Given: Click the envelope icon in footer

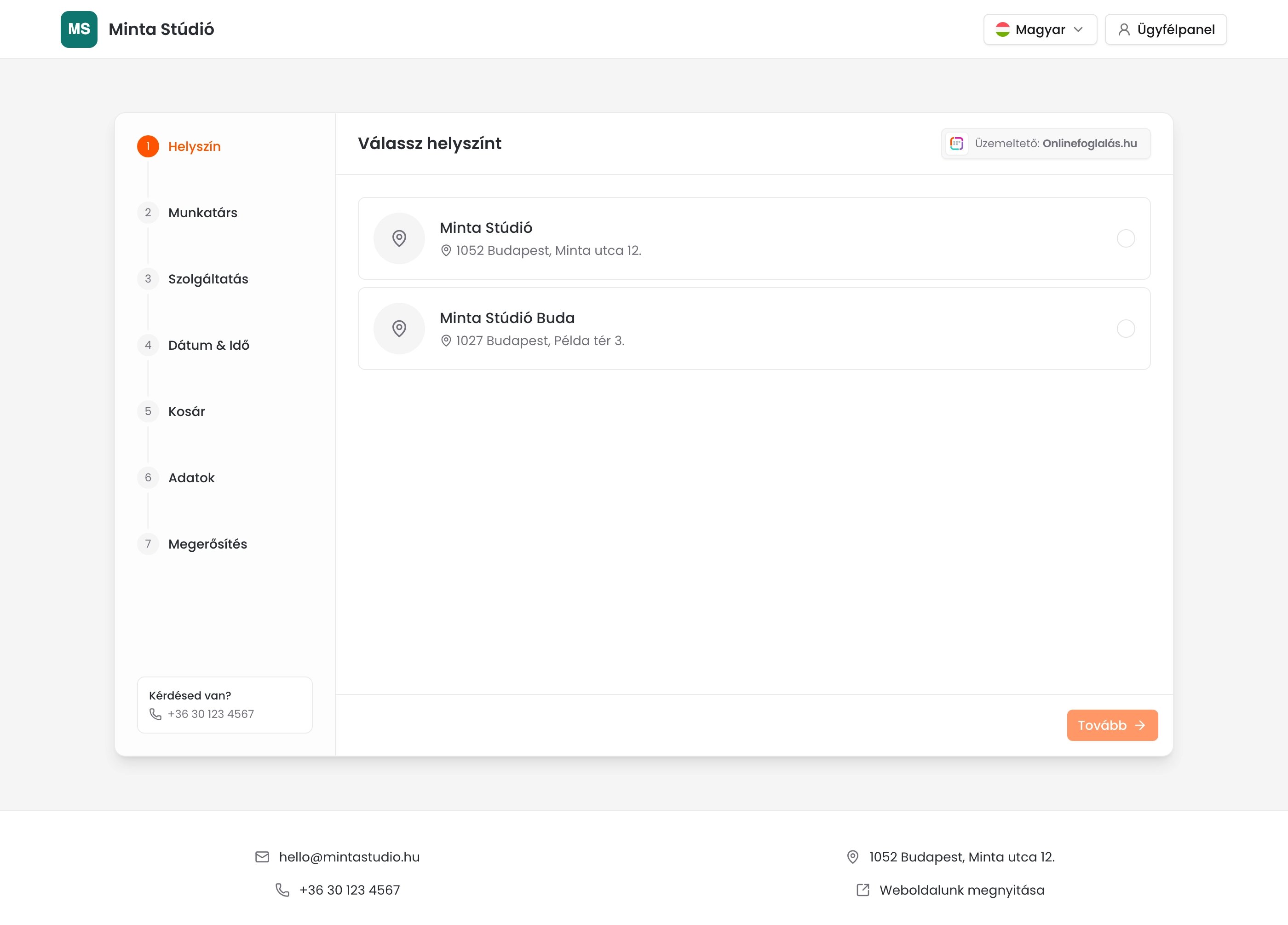Looking at the screenshot, I should point(262,857).
